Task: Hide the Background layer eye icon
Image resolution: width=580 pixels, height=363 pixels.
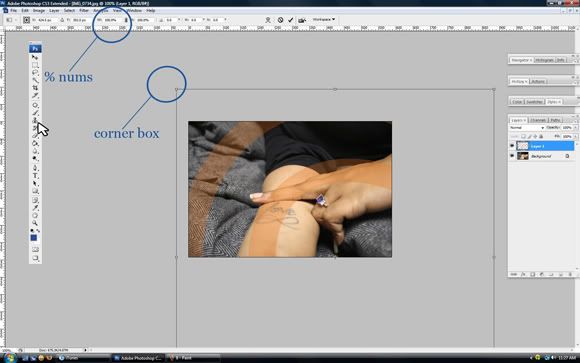Action: [x=512, y=156]
